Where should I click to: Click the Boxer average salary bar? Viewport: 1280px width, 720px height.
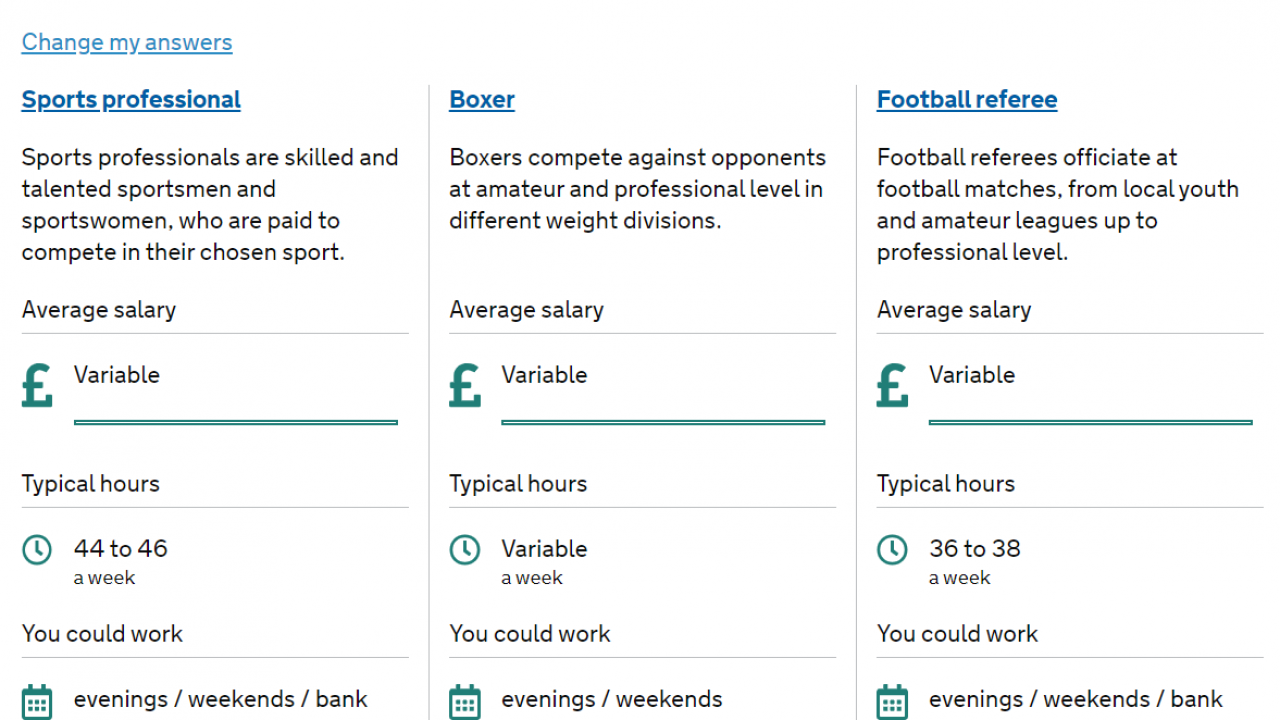663,422
